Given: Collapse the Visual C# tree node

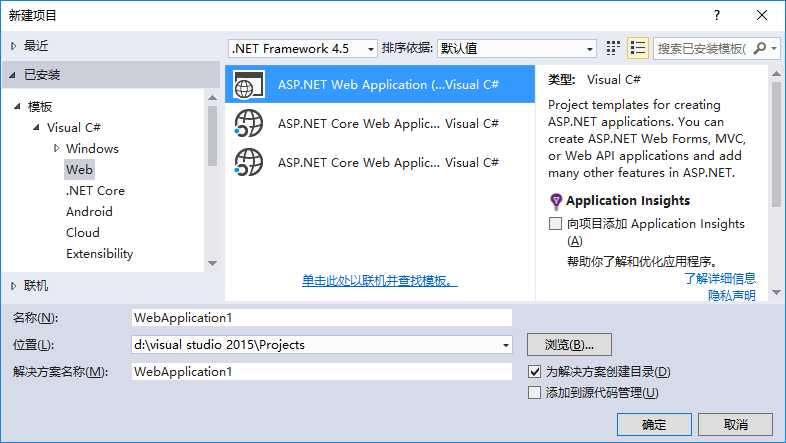Looking at the screenshot, I should [x=36, y=127].
